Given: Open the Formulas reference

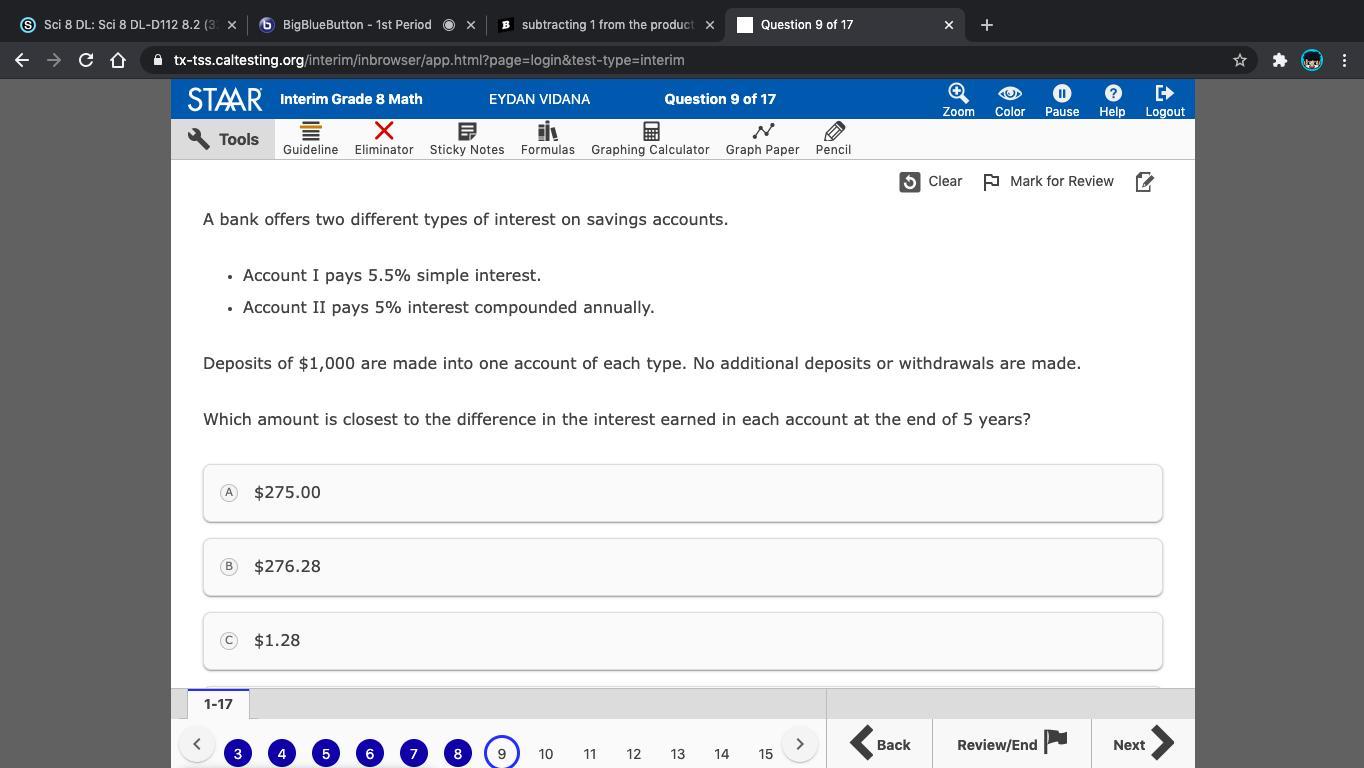Looking at the screenshot, I should pyautogui.click(x=547, y=139).
